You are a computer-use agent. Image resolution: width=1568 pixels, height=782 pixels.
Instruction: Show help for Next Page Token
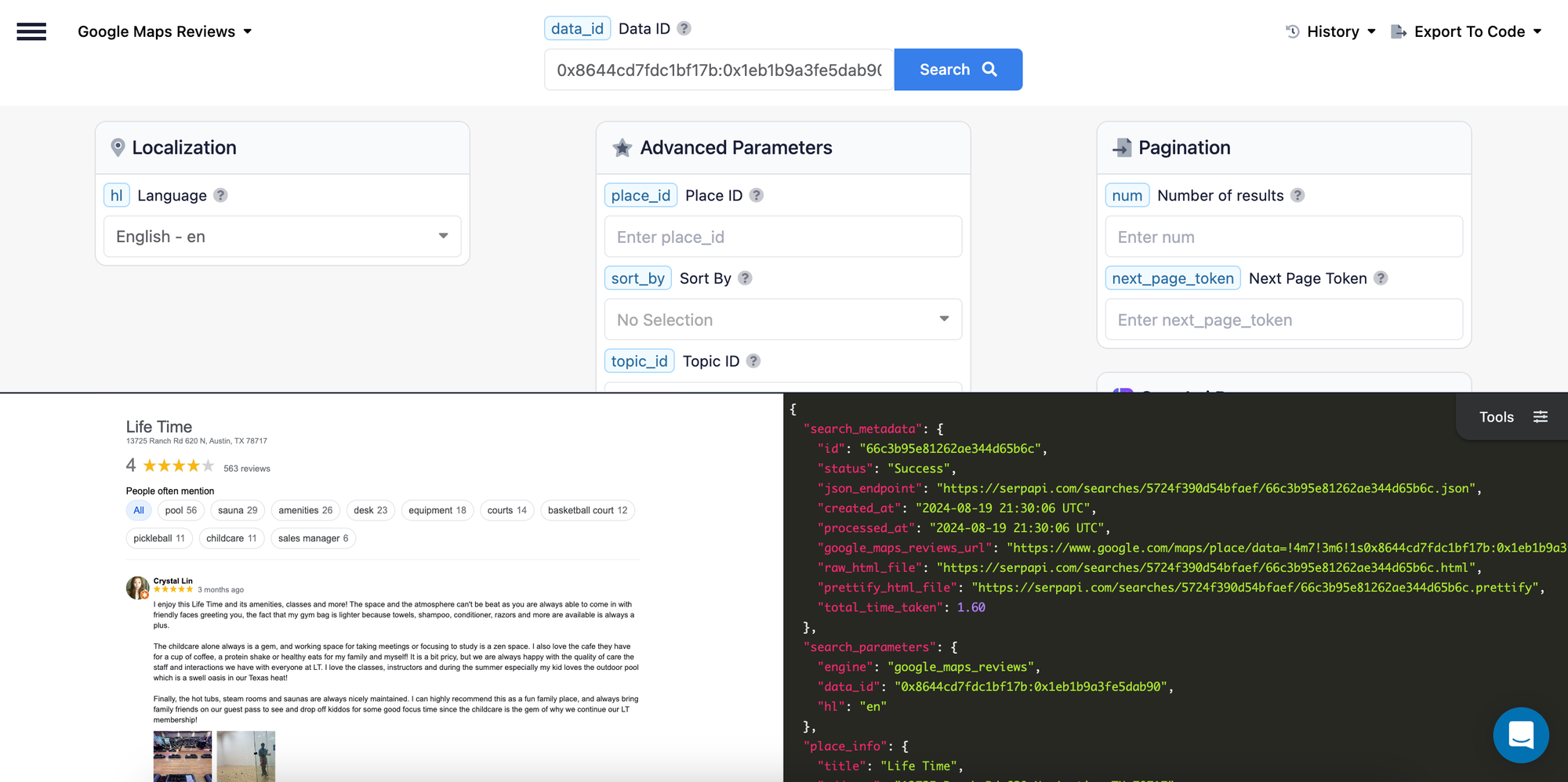(x=1381, y=278)
